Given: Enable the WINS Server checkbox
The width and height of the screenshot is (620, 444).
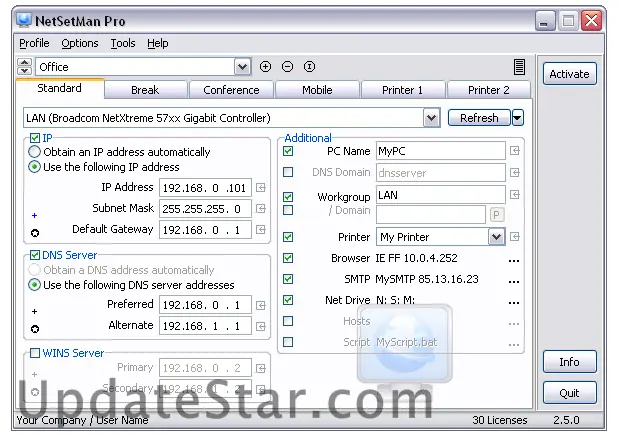Looking at the screenshot, I should [x=35, y=353].
